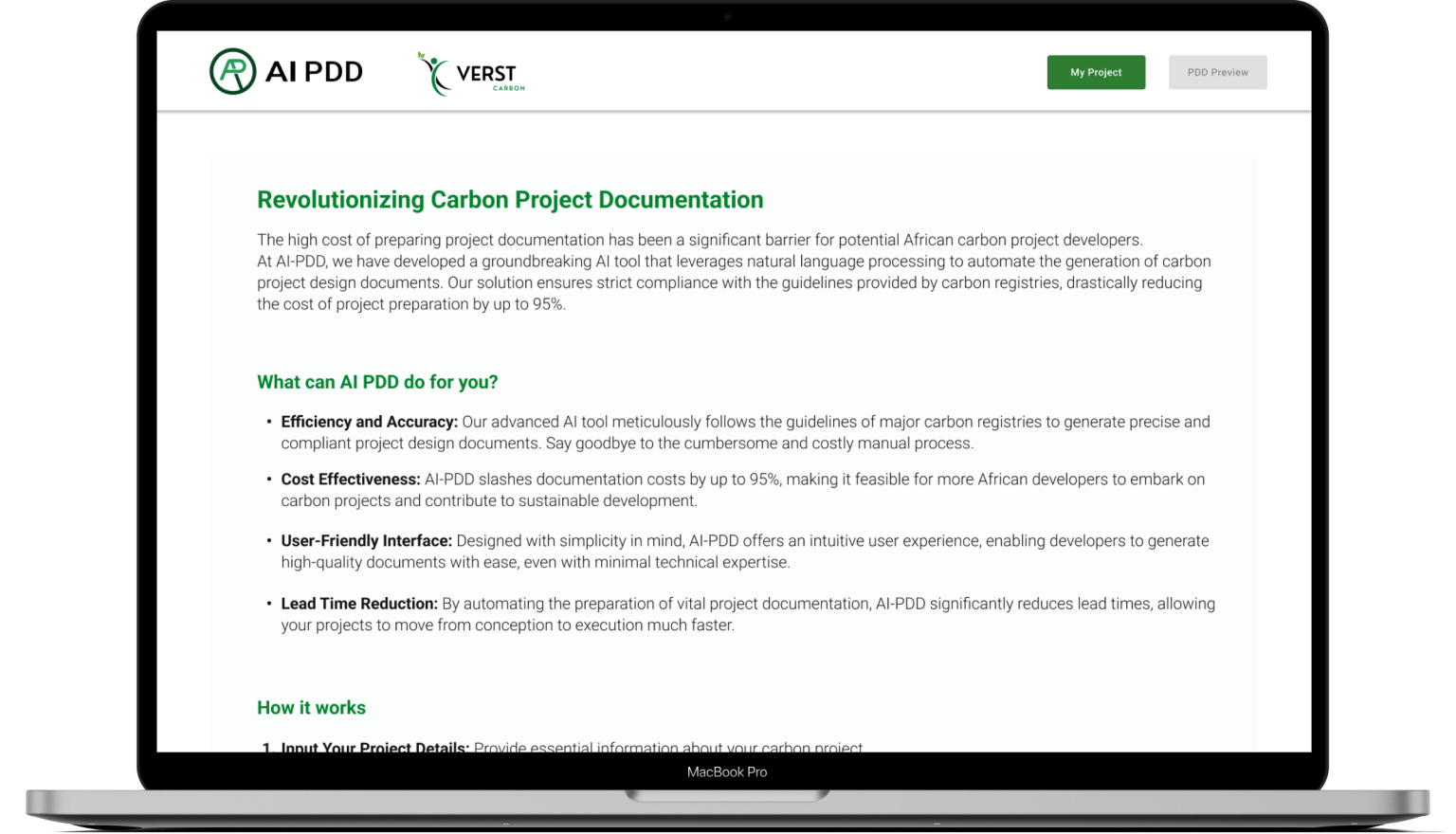The width and height of the screenshot is (1456, 834).
Task: Select the 'How it works' section heading
Action: coord(311,707)
